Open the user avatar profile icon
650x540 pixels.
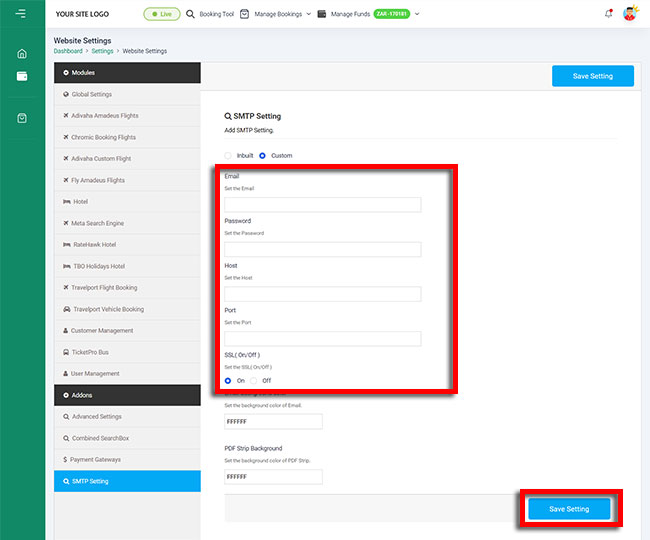click(x=630, y=14)
